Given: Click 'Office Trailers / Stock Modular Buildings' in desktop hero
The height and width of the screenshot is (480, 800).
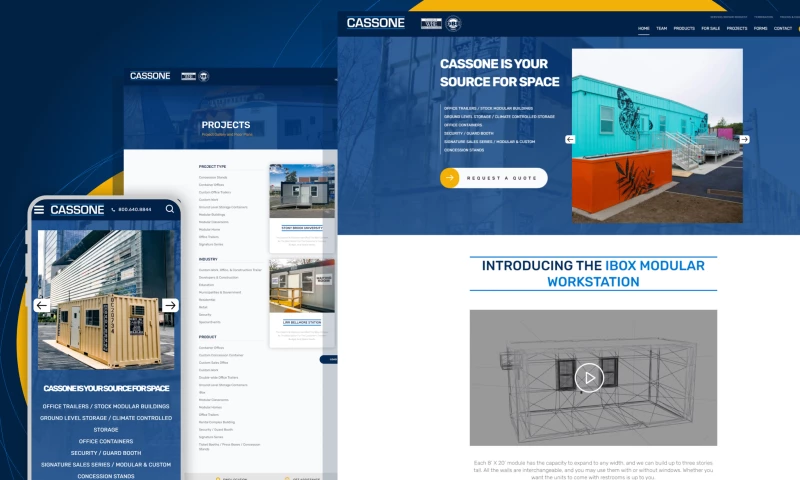Looking at the screenshot, I should click(488, 108).
